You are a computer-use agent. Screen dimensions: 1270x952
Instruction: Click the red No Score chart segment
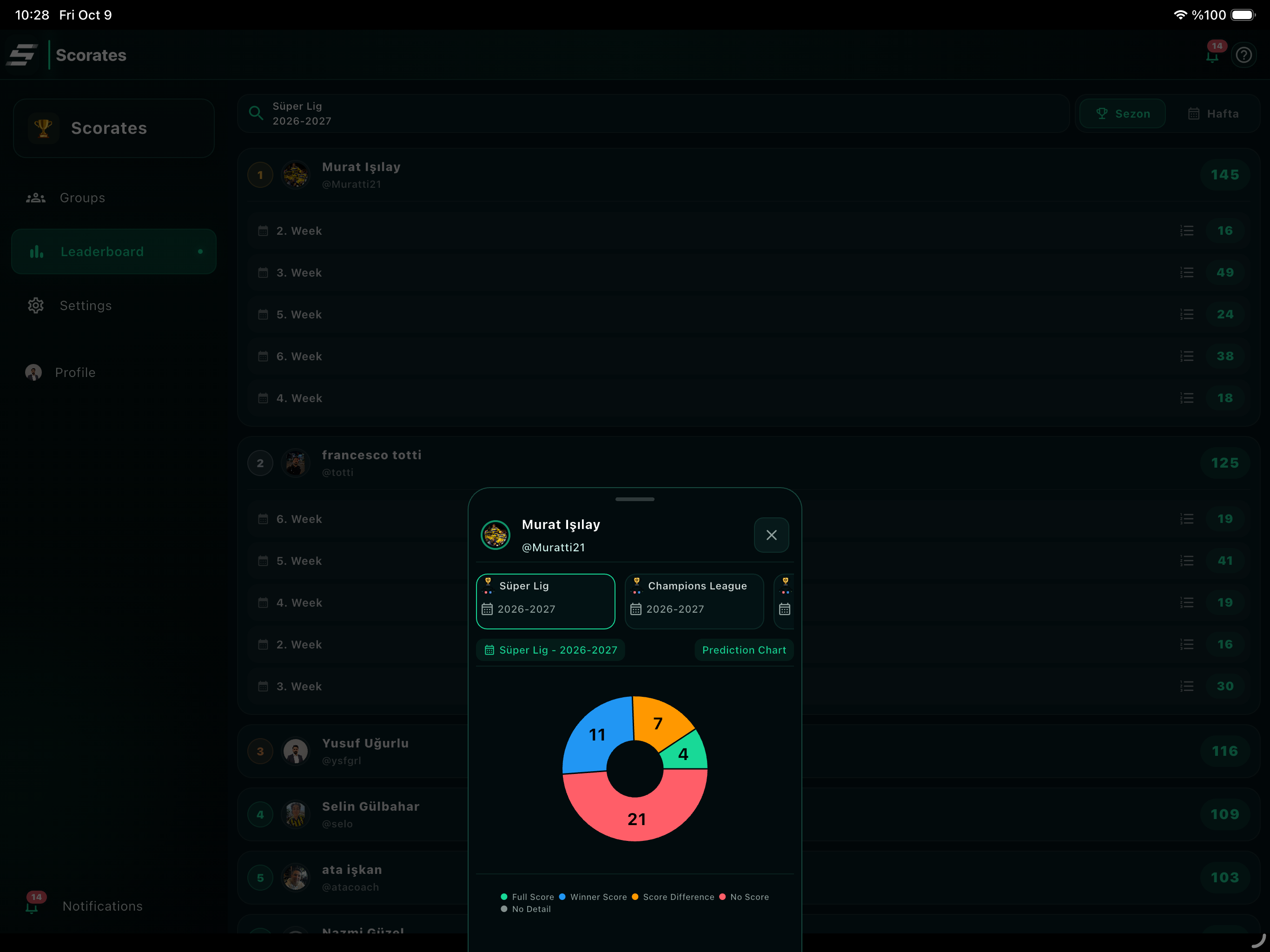pyautogui.click(x=636, y=820)
